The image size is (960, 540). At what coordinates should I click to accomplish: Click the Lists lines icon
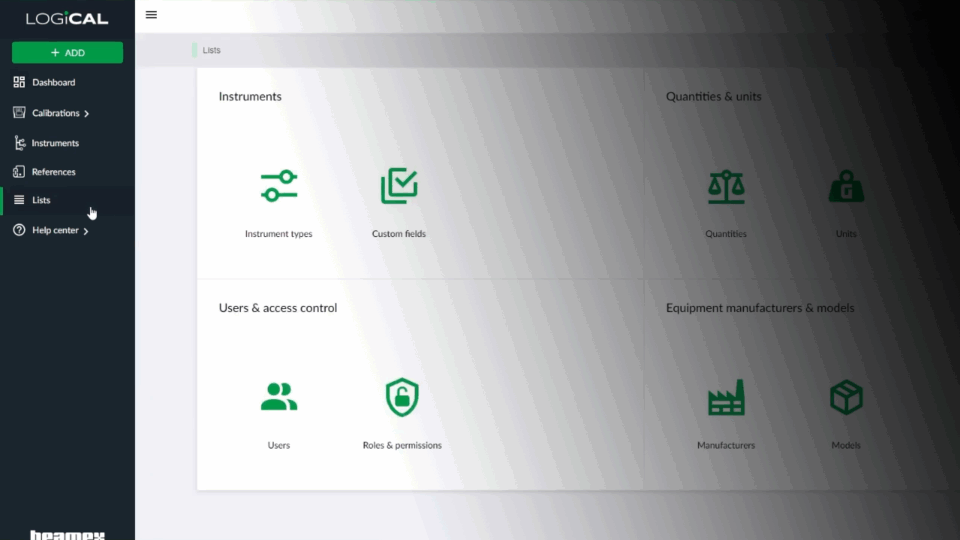pyautogui.click(x=19, y=200)
